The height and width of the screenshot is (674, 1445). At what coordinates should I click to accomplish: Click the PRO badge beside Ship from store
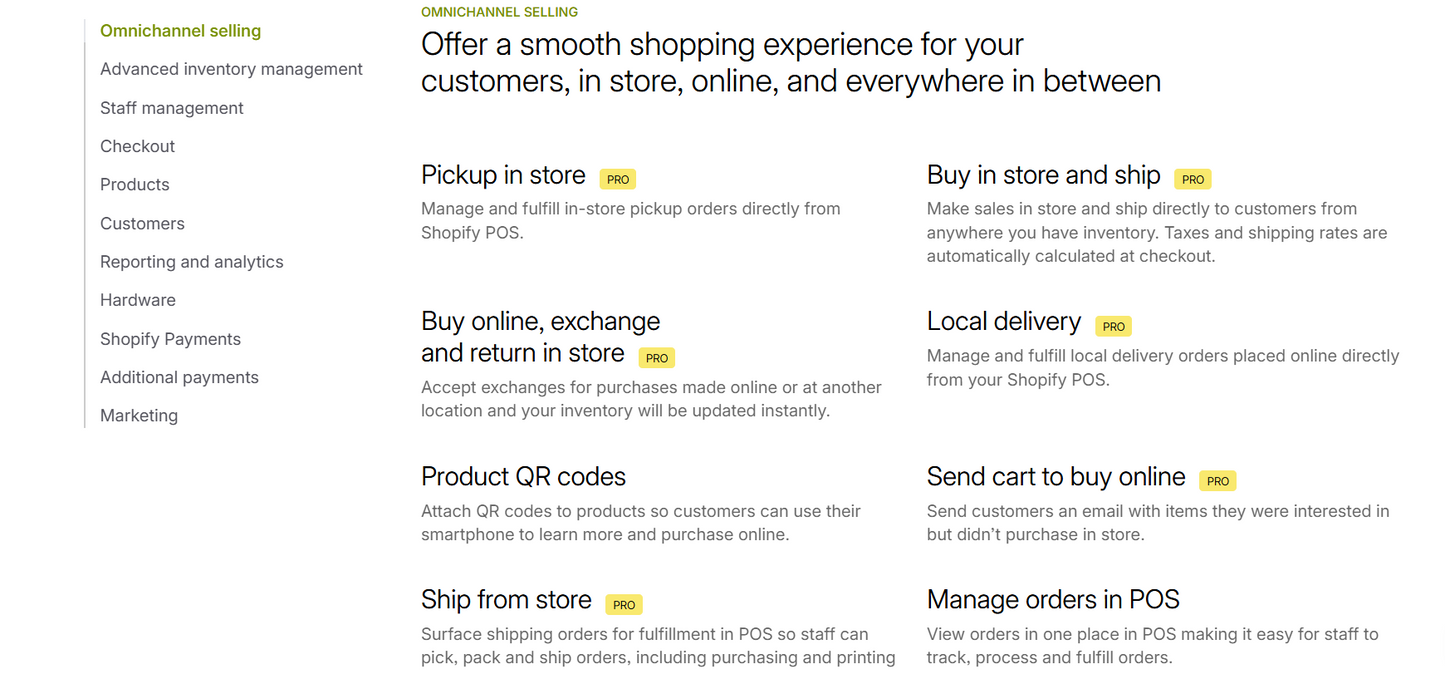point(624,605)
